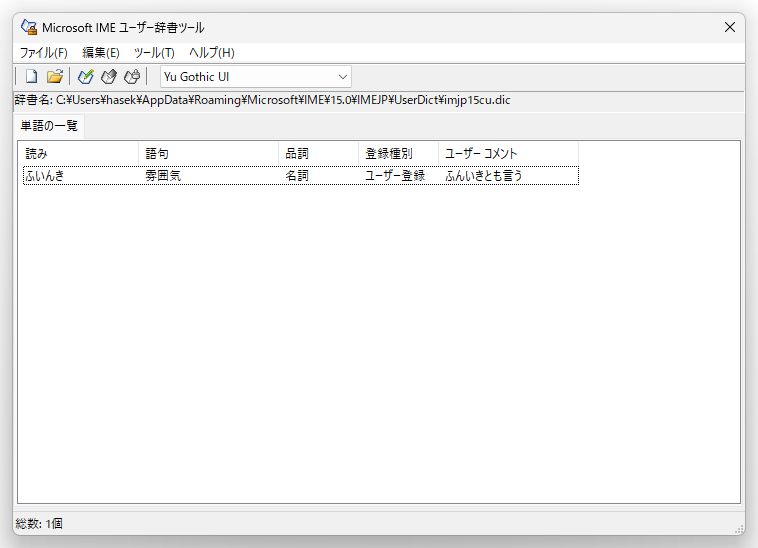The image size is (758, 548).
Task: Click the 総数: 1個 status bar text
Action: click(39, 524)
